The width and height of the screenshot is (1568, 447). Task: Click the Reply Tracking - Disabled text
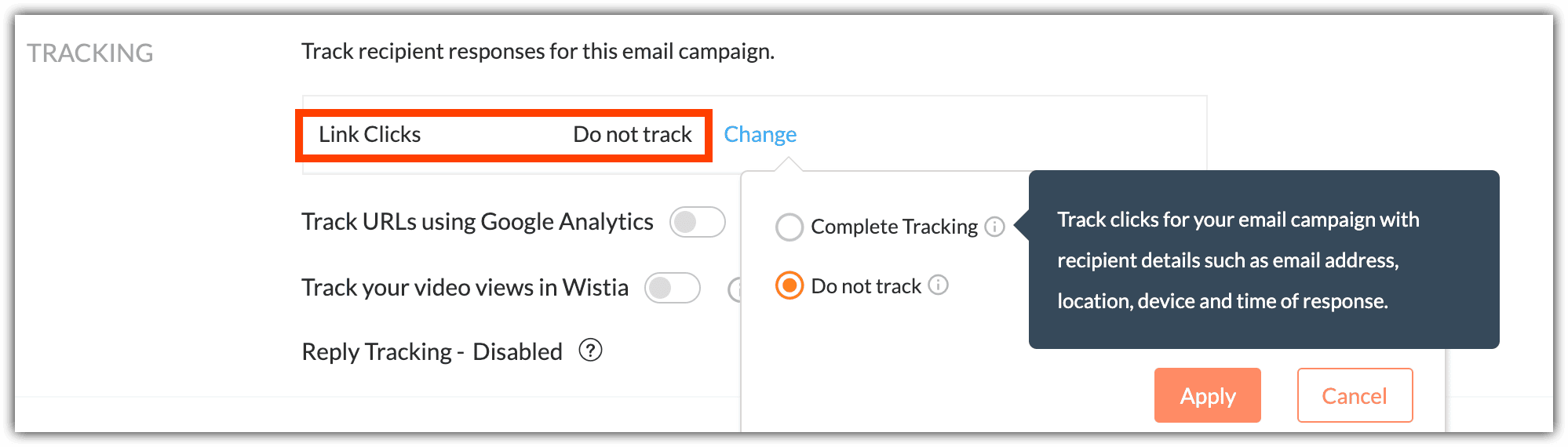click(432, 352)
